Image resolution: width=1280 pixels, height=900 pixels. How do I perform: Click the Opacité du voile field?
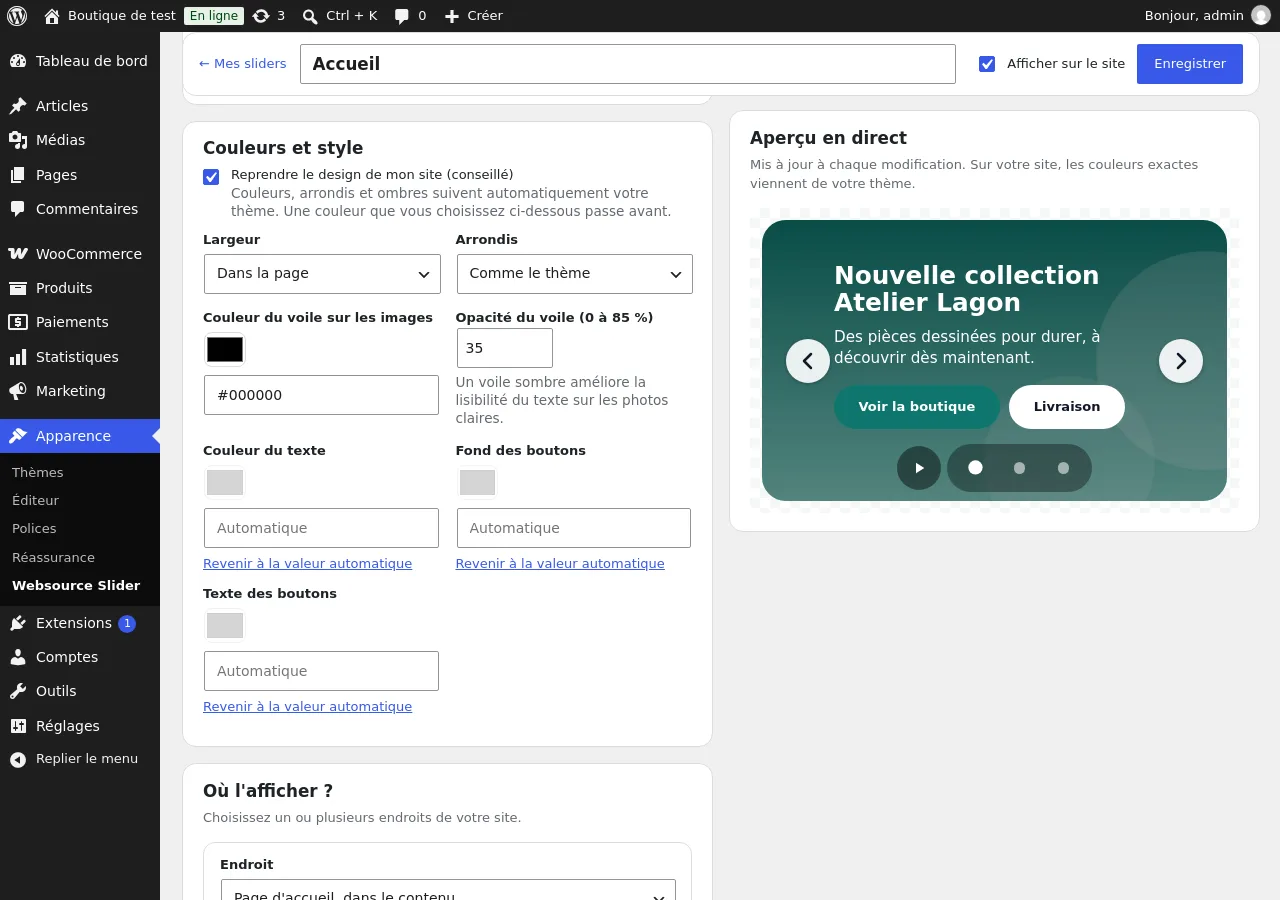pos(505,348)
